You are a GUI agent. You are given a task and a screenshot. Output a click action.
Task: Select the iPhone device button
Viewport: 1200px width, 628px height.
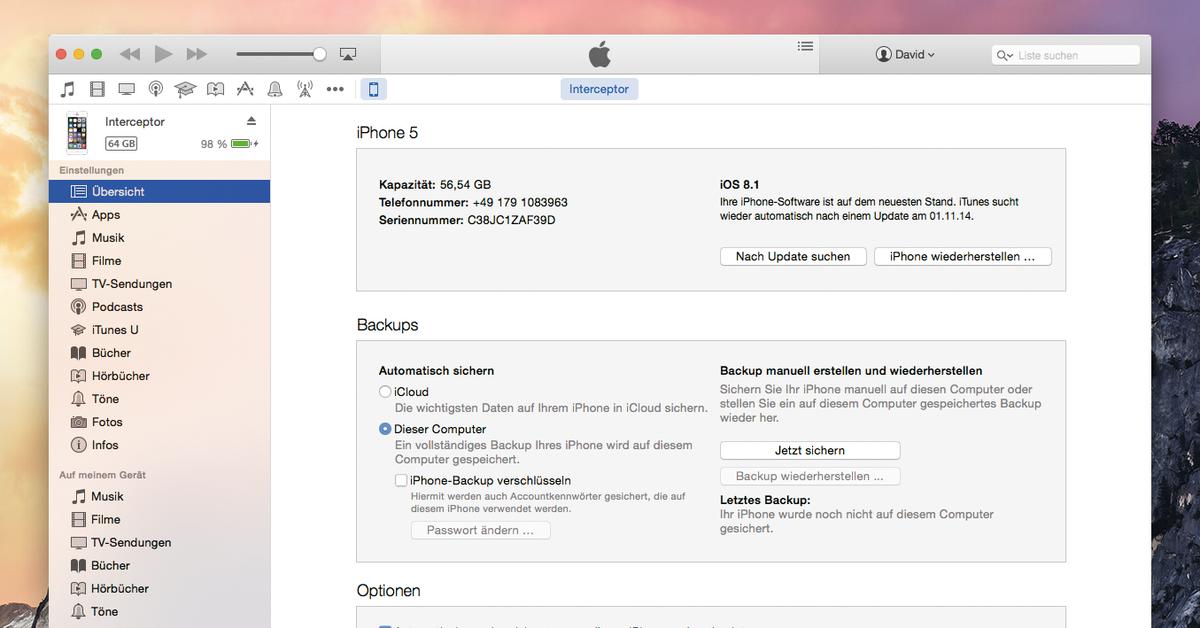tap(373, 89)
